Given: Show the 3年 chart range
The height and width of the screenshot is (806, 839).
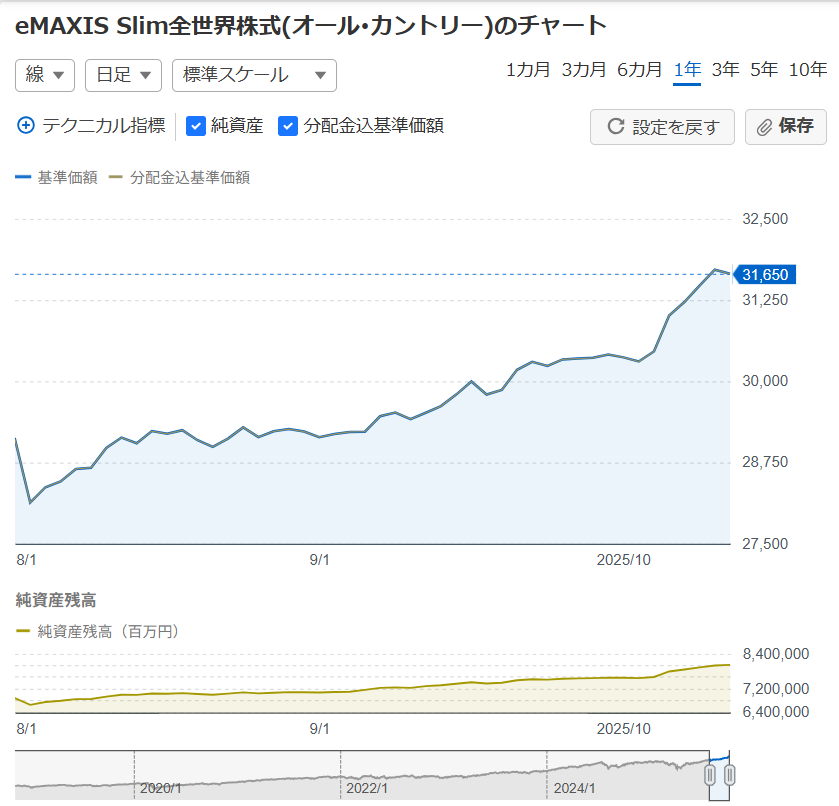Looking at the screenshot, I should pos(725,70).
